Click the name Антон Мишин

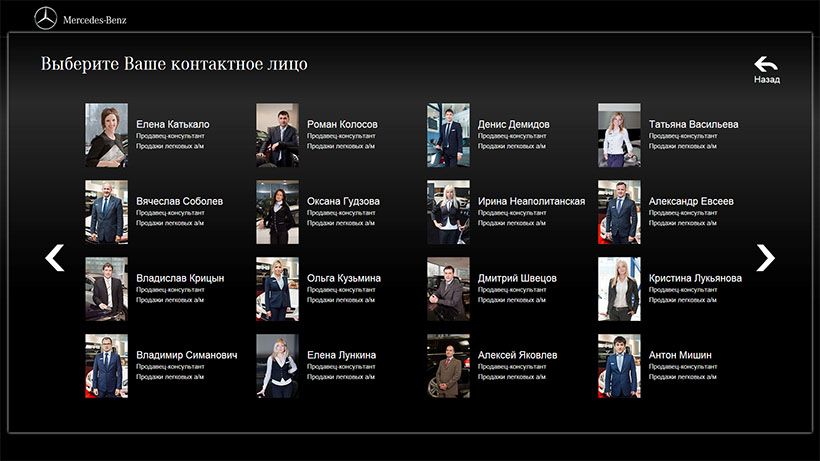pyautogui.click(x=680, y=355)
